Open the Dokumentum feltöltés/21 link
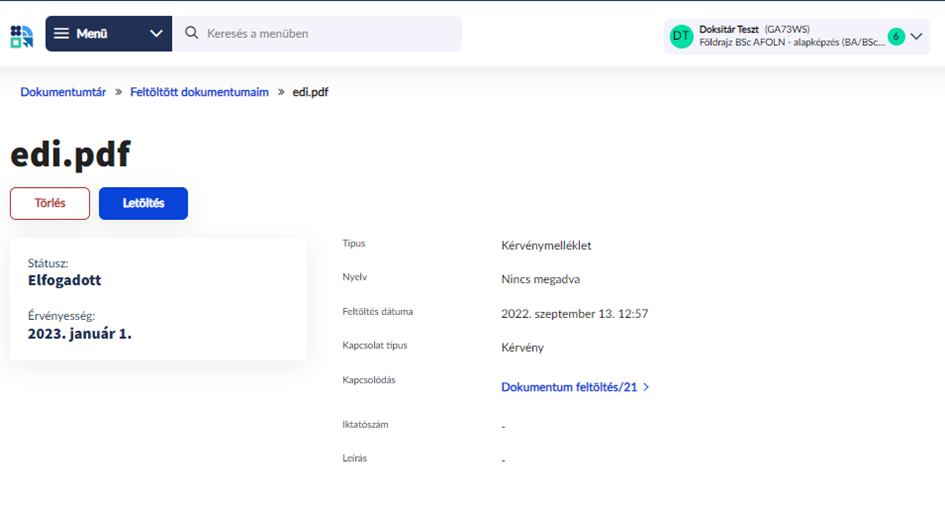Image resolution: width=945 pixels, height=509 pixels. pos(569,387)
